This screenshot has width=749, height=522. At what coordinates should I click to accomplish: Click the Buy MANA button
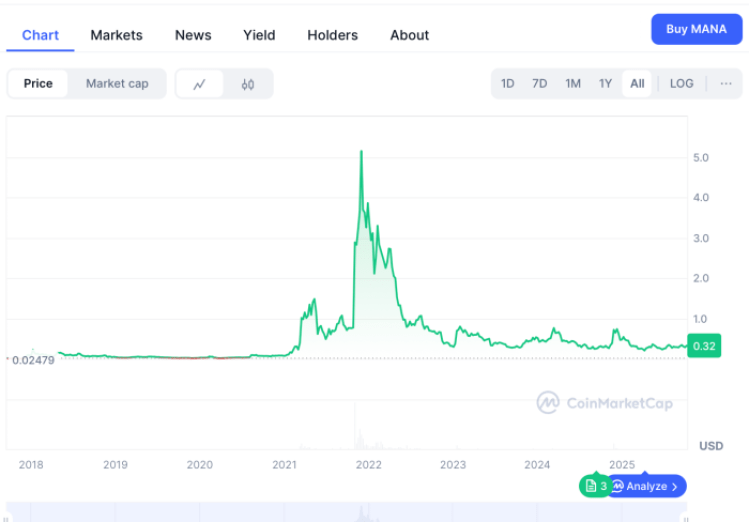click(x=696, y=29)
